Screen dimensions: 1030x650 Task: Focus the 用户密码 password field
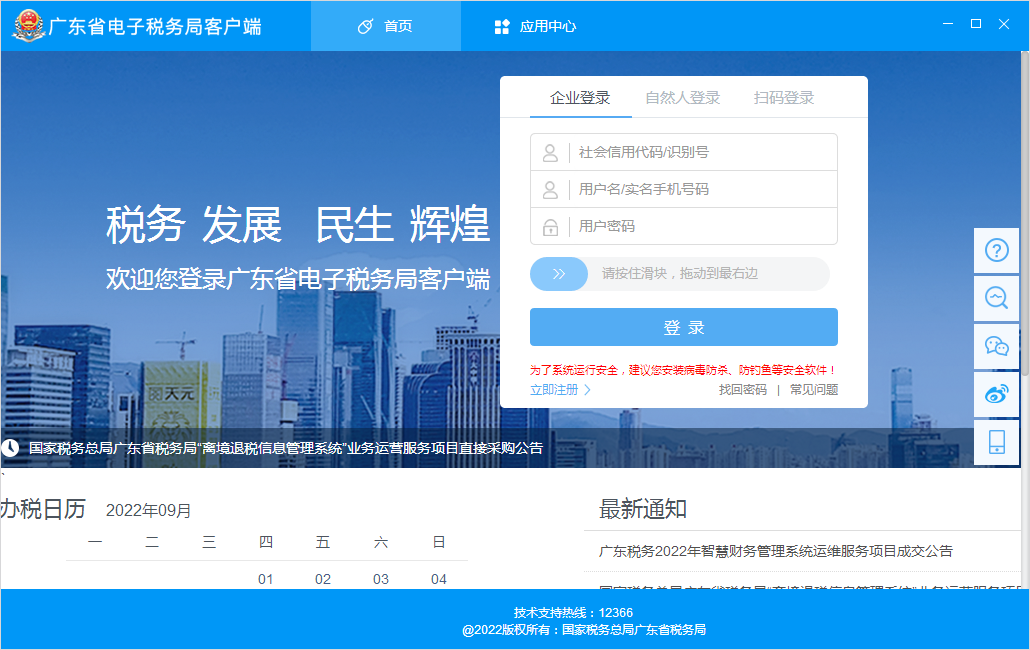[x=684, y=227]
